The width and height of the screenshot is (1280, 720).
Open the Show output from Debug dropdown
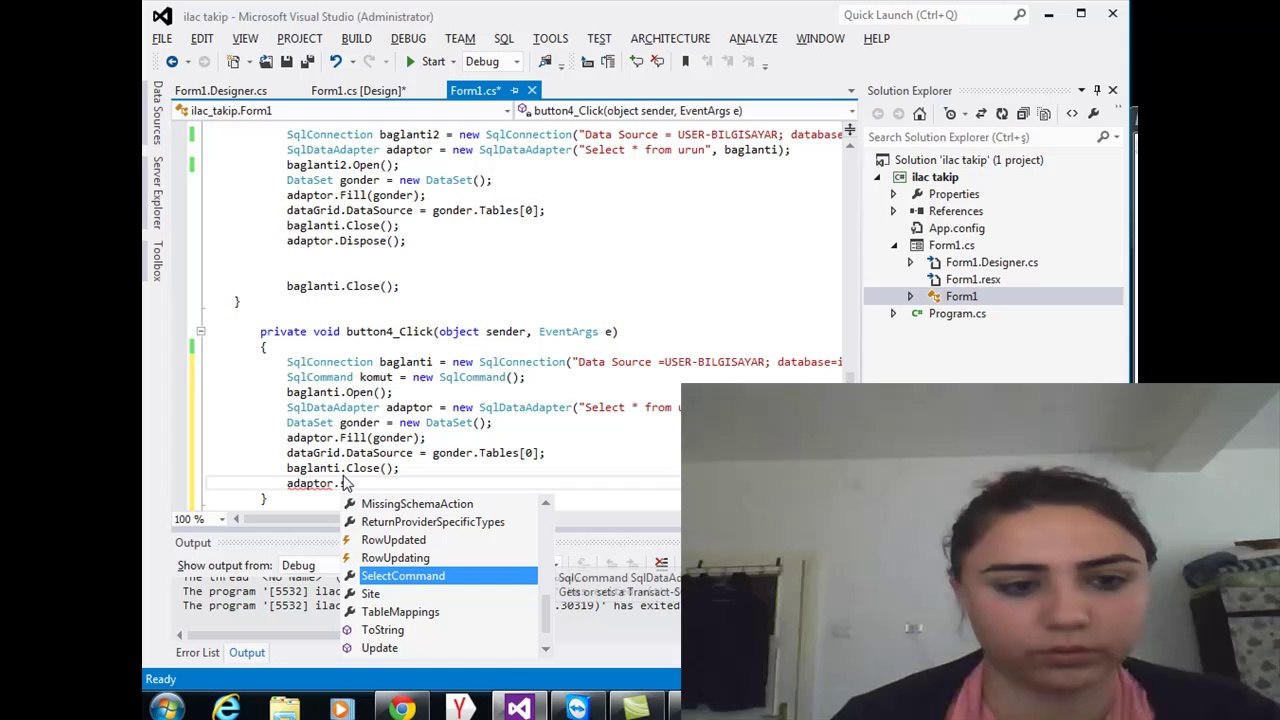(x=312, y=566)
